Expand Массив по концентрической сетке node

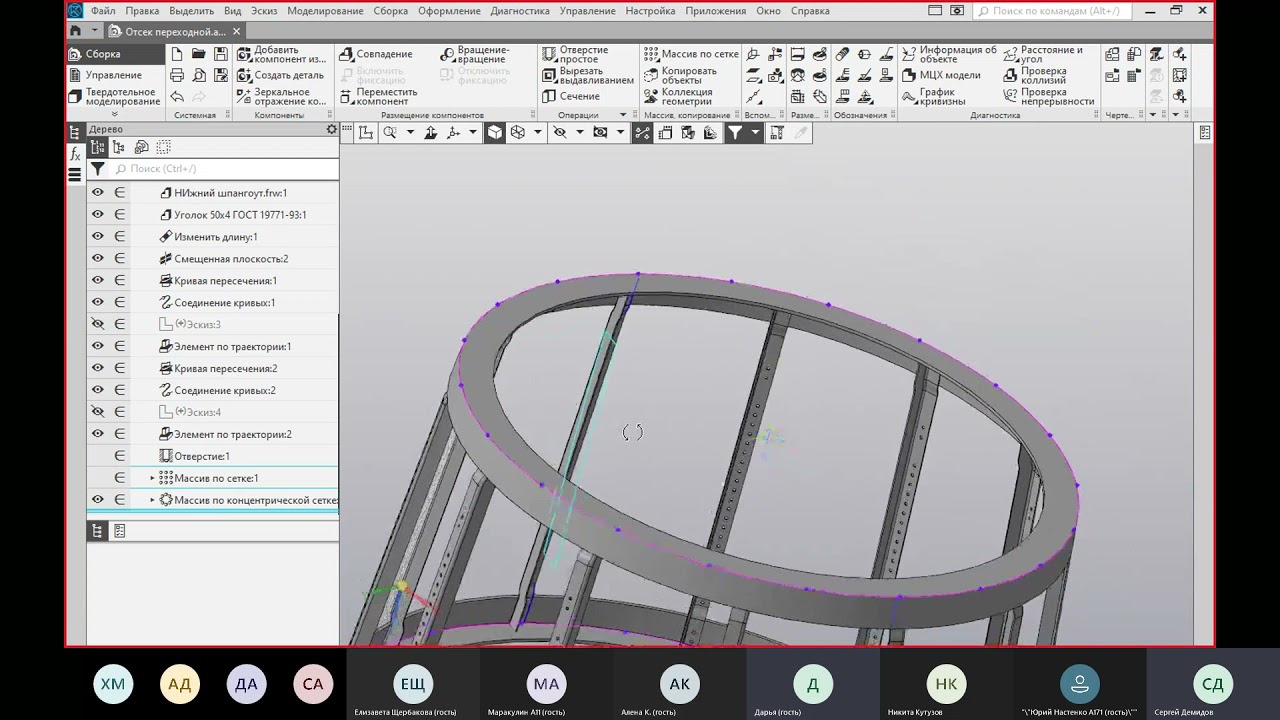(153, 500)
